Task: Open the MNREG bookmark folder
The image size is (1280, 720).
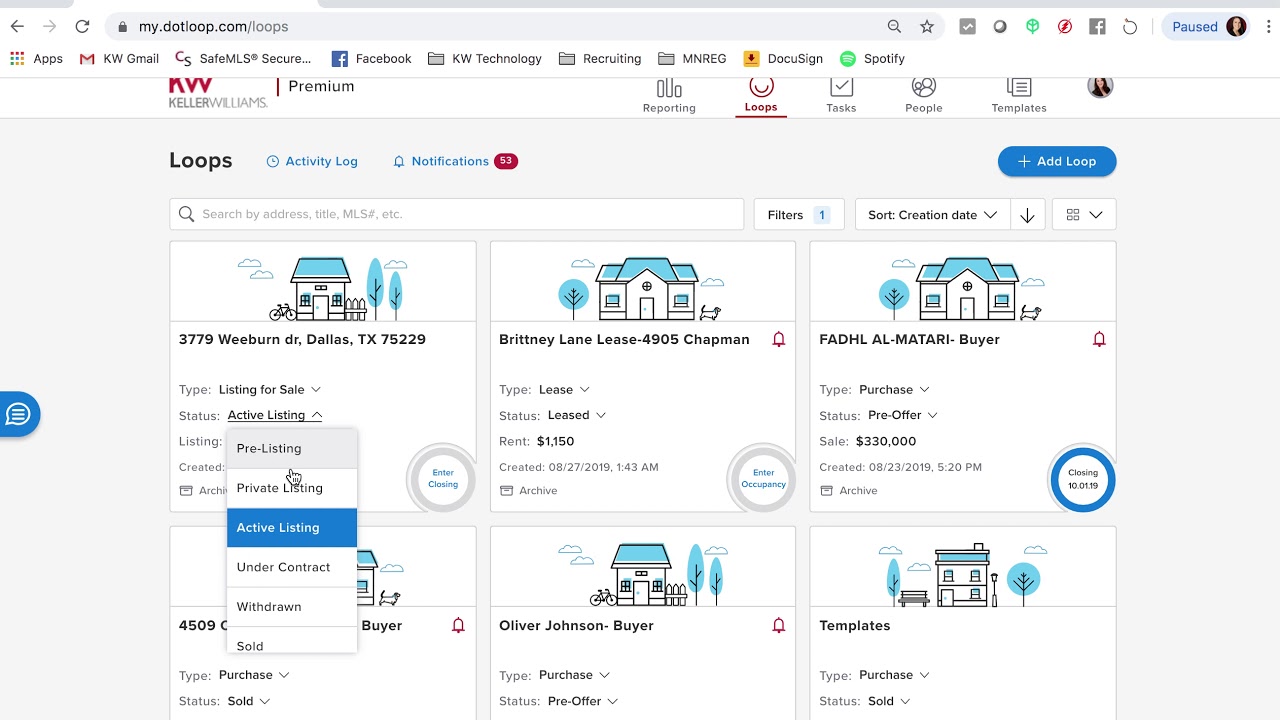Action: 692,59
